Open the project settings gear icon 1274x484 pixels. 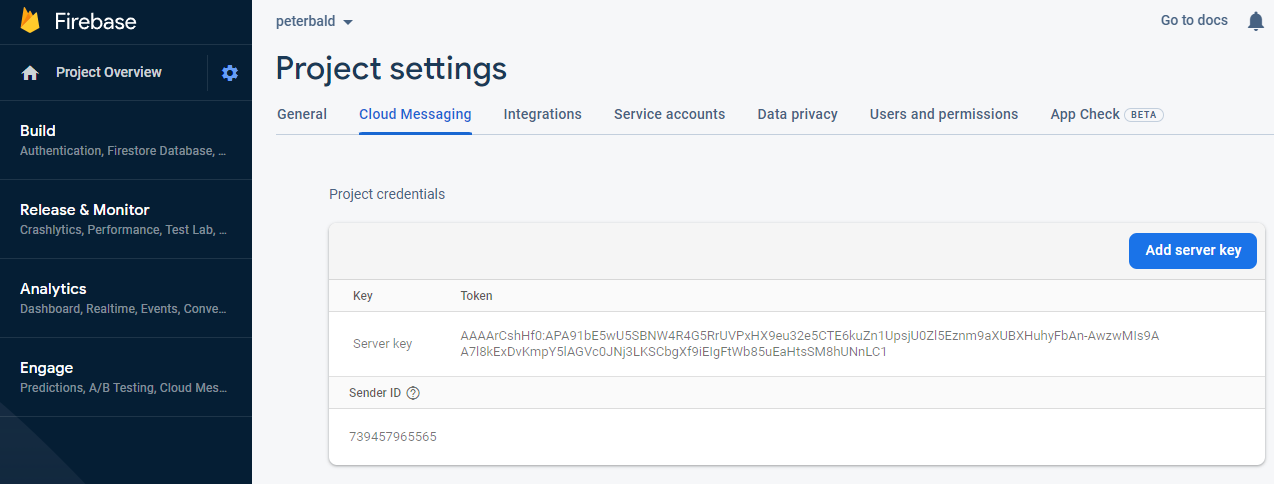pos(230,73)
